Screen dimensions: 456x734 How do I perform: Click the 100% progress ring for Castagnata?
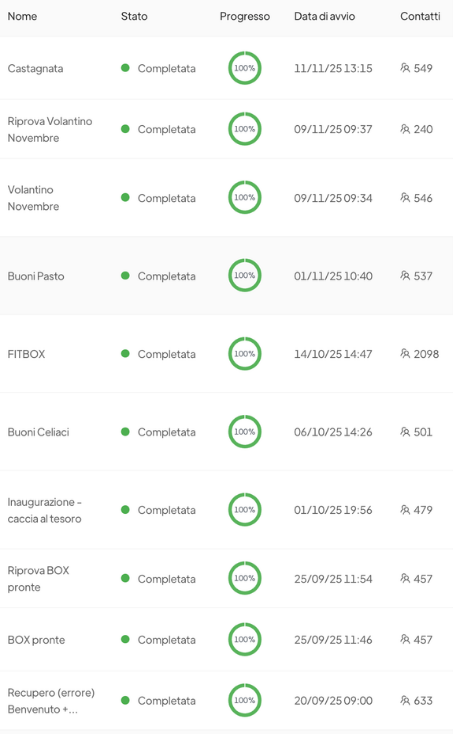244,68
